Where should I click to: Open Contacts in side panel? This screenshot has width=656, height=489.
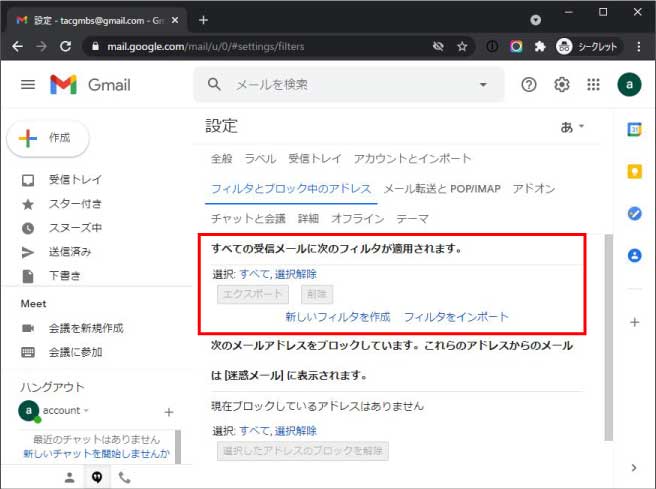coord(634,255)
